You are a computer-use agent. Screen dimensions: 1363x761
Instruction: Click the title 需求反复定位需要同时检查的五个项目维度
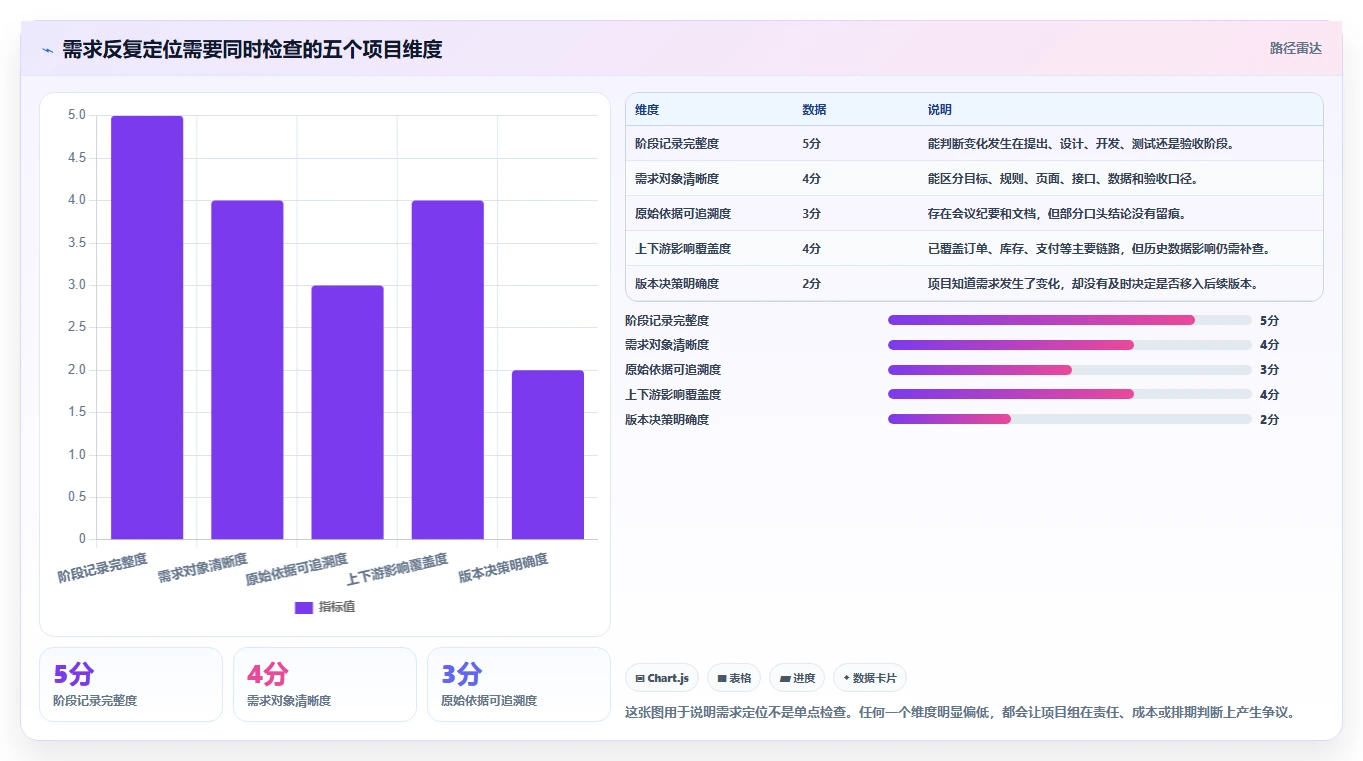tap(252, 49)
